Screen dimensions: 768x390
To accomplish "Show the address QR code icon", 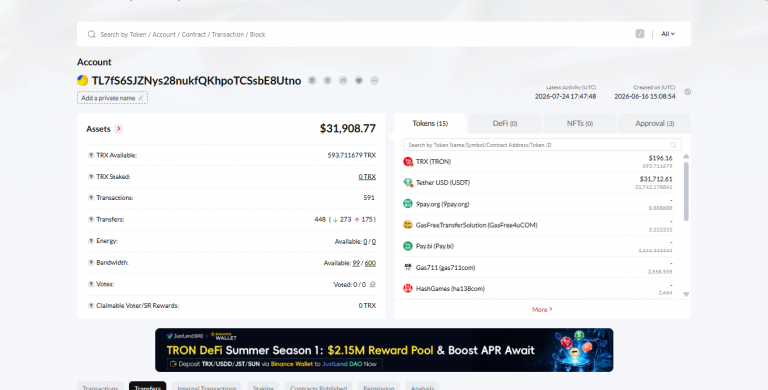I will pos(328,80).
